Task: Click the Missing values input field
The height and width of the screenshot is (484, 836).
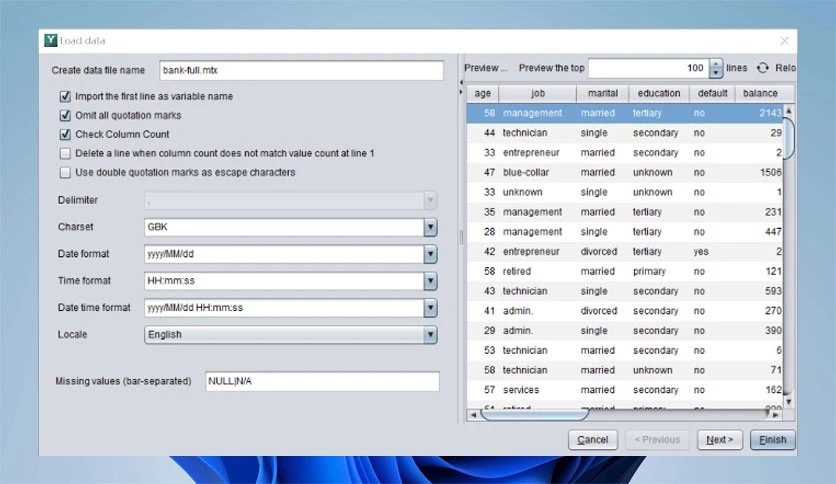Action: click(322, 381)
